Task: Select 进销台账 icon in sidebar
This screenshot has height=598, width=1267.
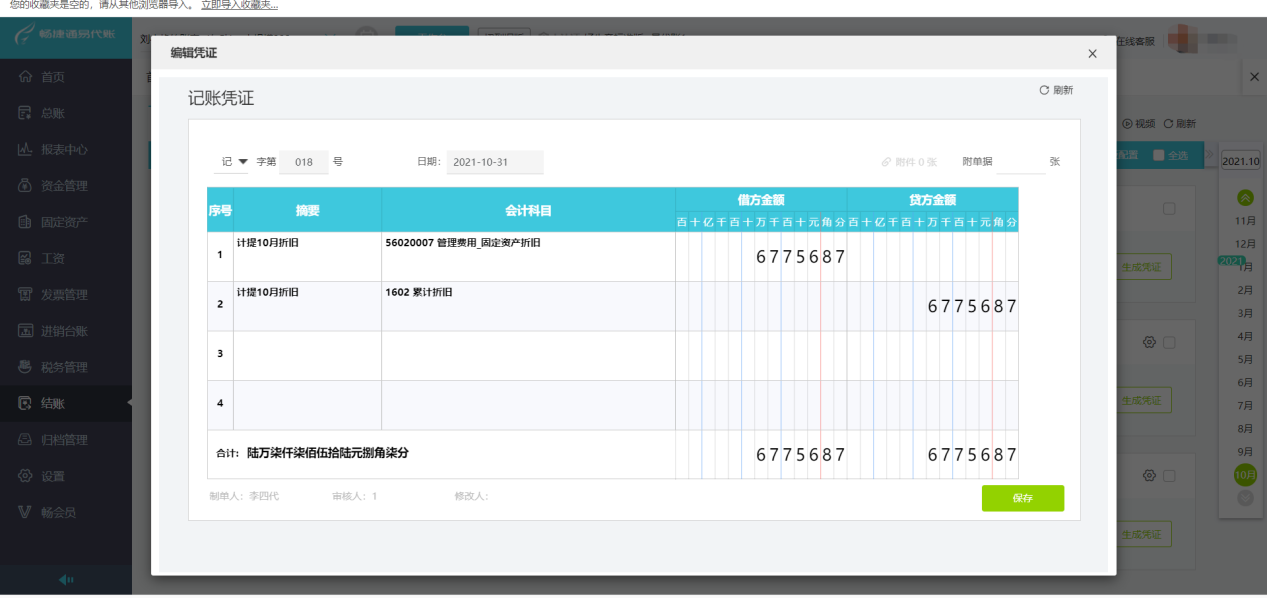Action: (26, 331)
